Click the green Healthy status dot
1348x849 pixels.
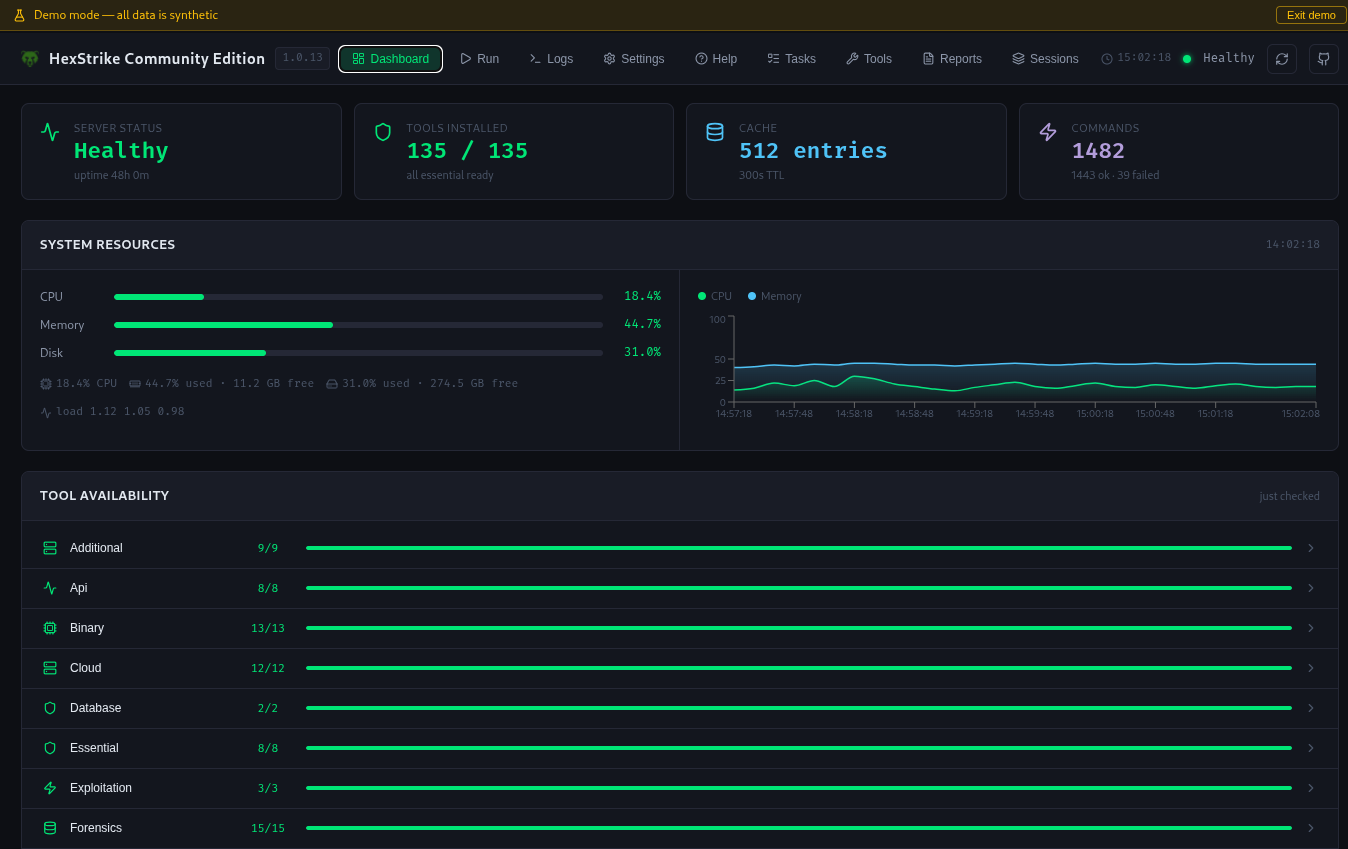coord(1187,59)
